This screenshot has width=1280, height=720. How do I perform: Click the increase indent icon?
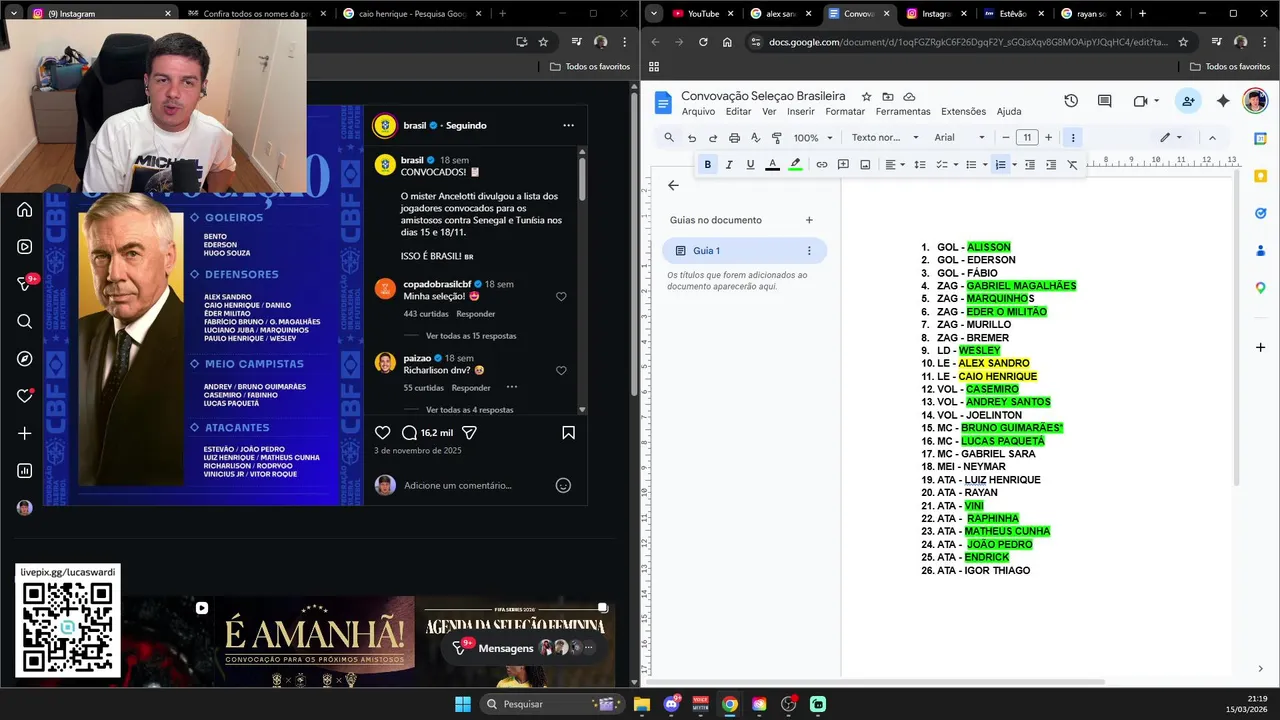1051,165
